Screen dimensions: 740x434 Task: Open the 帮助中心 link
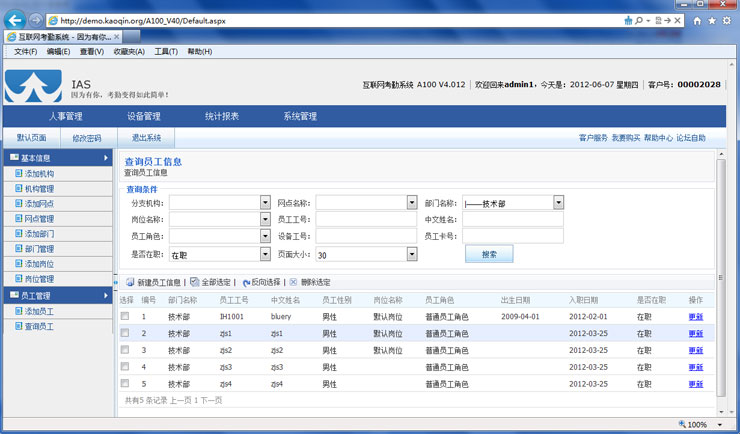[658, 138]
